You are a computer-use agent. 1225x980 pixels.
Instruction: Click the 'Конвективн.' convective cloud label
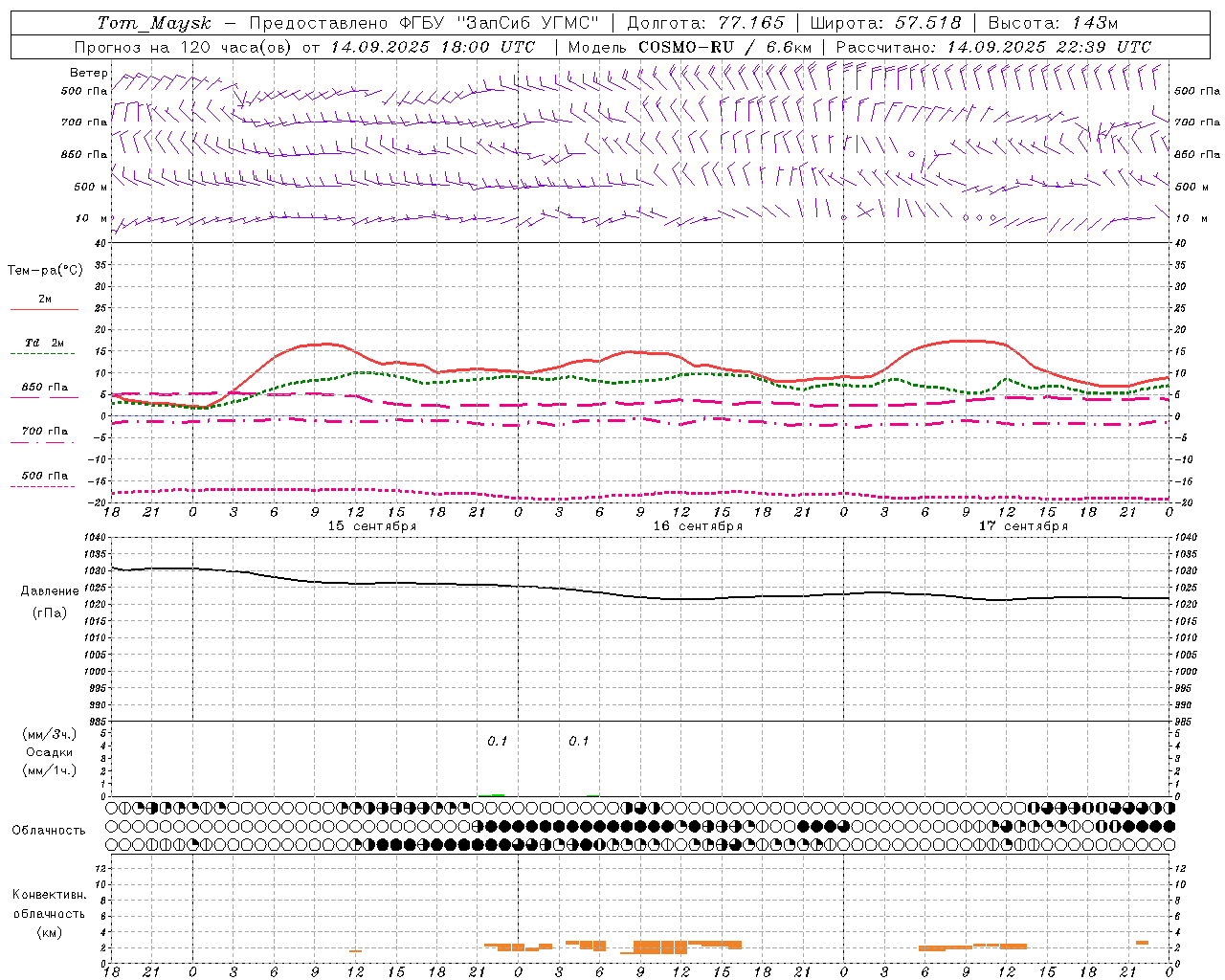(x=49, y=895)
